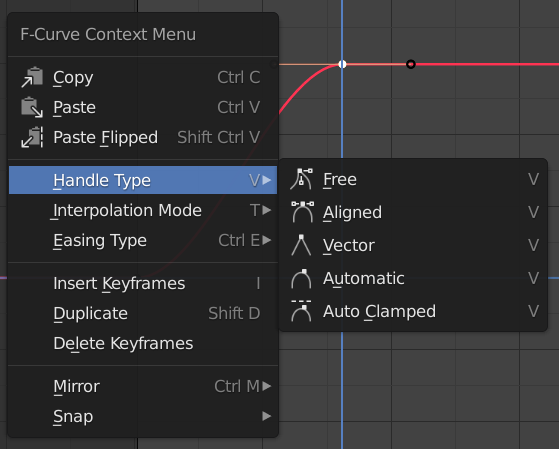The height and width of the screenshot is (449, 559).
Task: Open the Mirror submenu
Action: [143, 386]
